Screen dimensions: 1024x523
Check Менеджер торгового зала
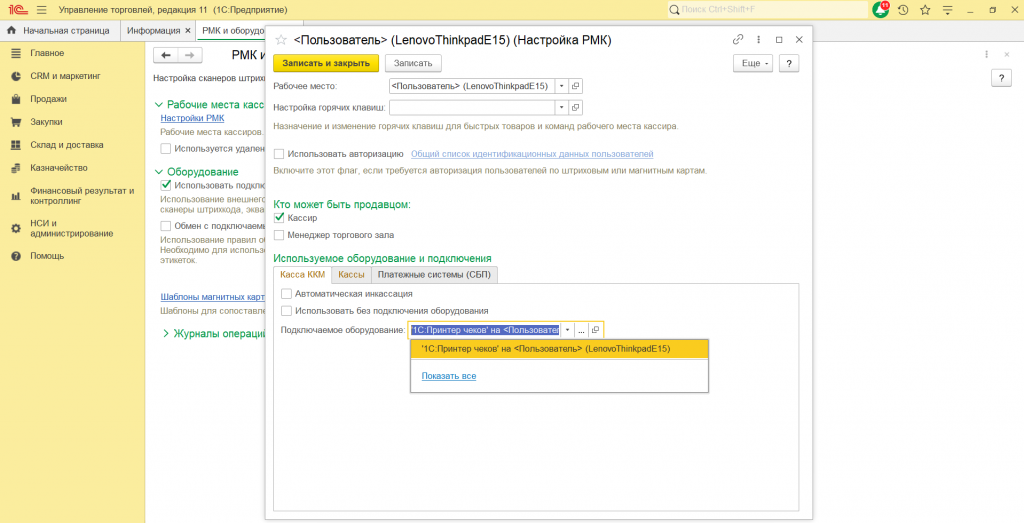coord(279,234)
